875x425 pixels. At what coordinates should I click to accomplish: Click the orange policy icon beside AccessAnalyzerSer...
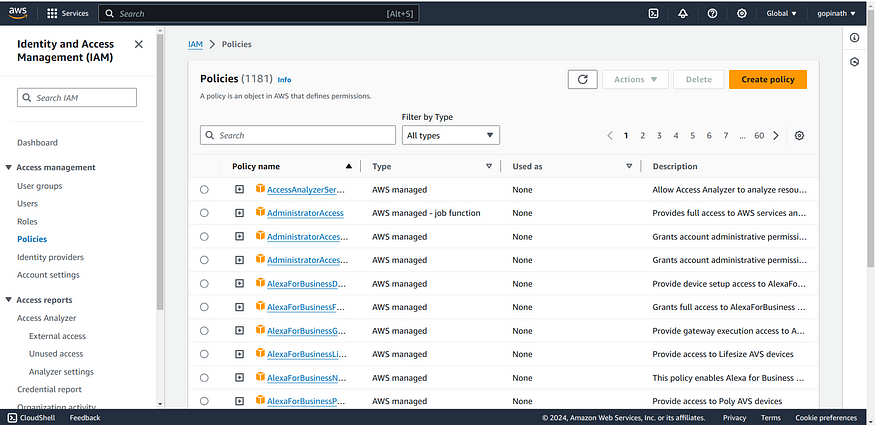[x=260, y=189]
